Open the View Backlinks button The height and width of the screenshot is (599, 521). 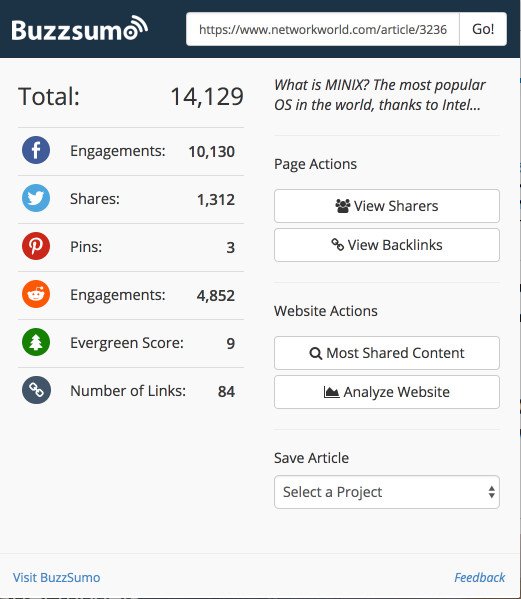pos(387,245)
